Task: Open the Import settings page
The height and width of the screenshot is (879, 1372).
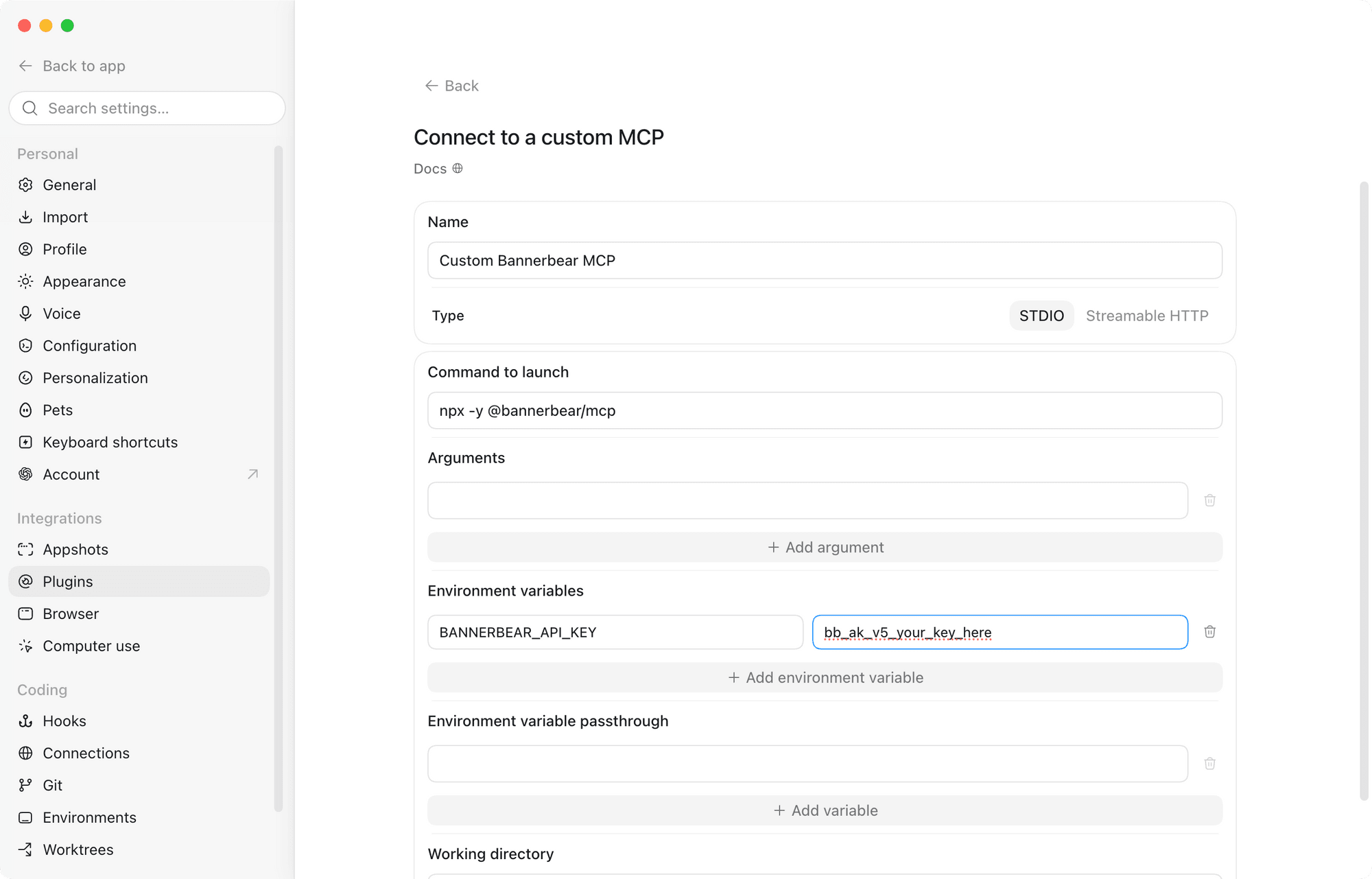Action: tap(139, 217)
